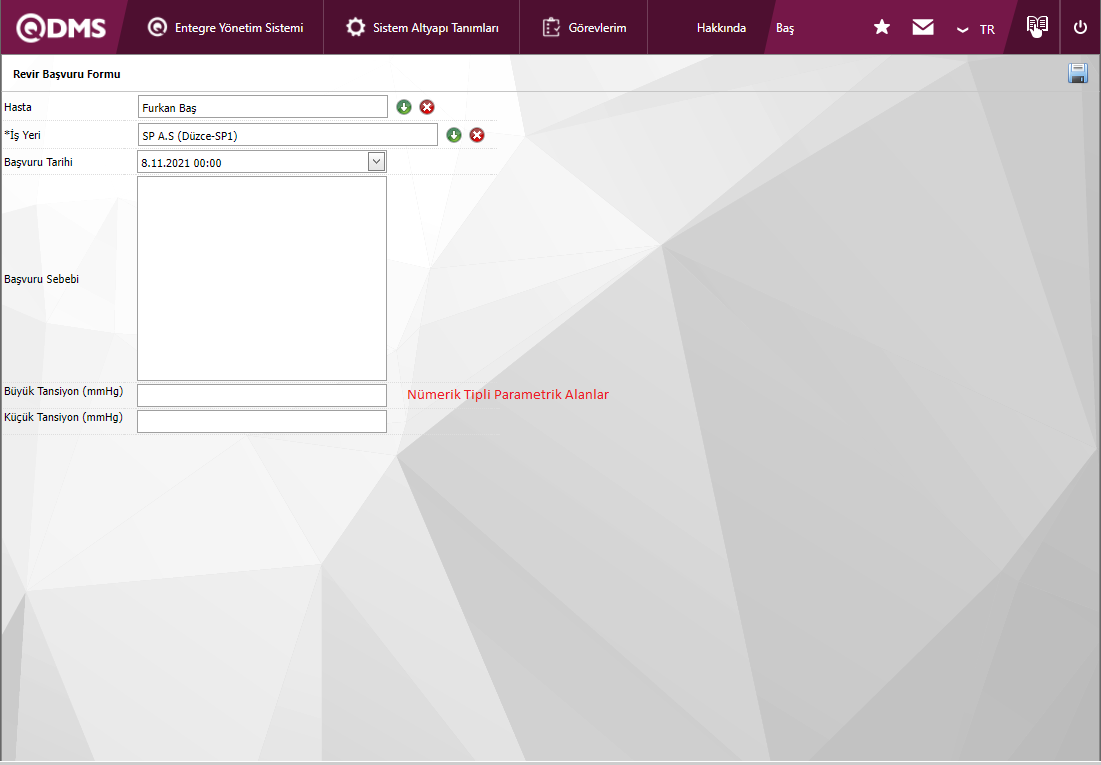
Task: Save the form with the floppy disk icon
Action: 1078,73
